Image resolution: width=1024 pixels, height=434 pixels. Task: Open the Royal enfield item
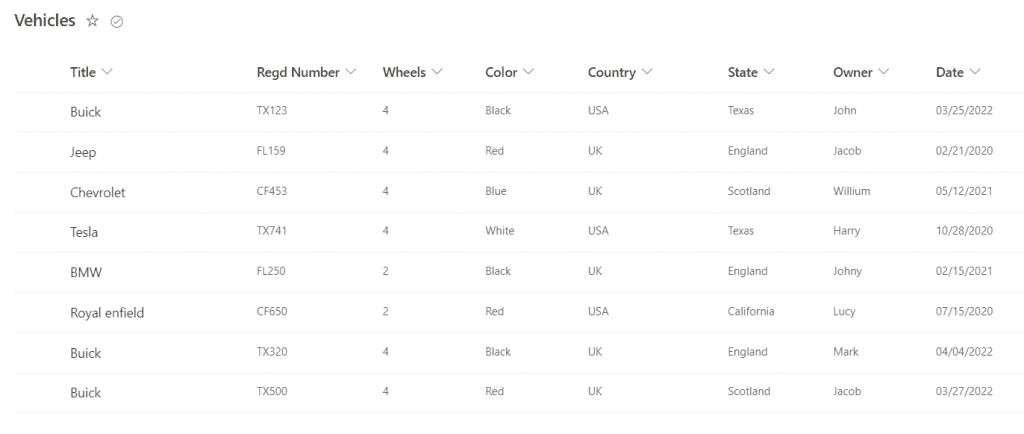(107, 313)
